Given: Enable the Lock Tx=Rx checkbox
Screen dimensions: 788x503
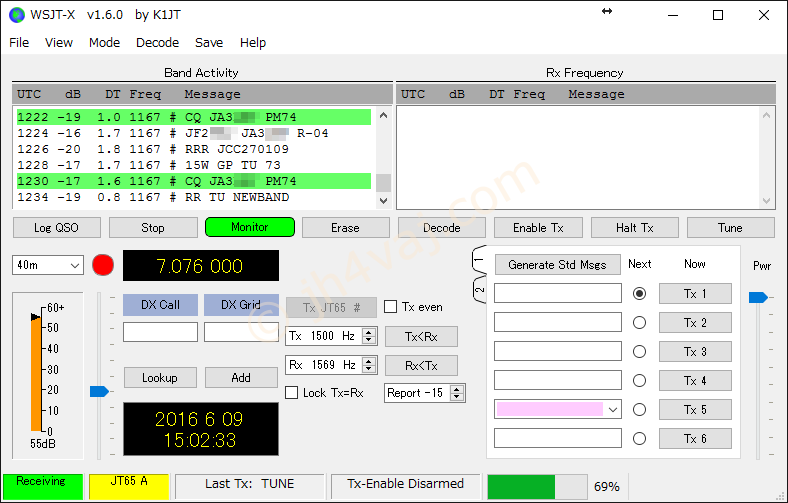Looking at the screenshot, I should [x=291, y=392].
